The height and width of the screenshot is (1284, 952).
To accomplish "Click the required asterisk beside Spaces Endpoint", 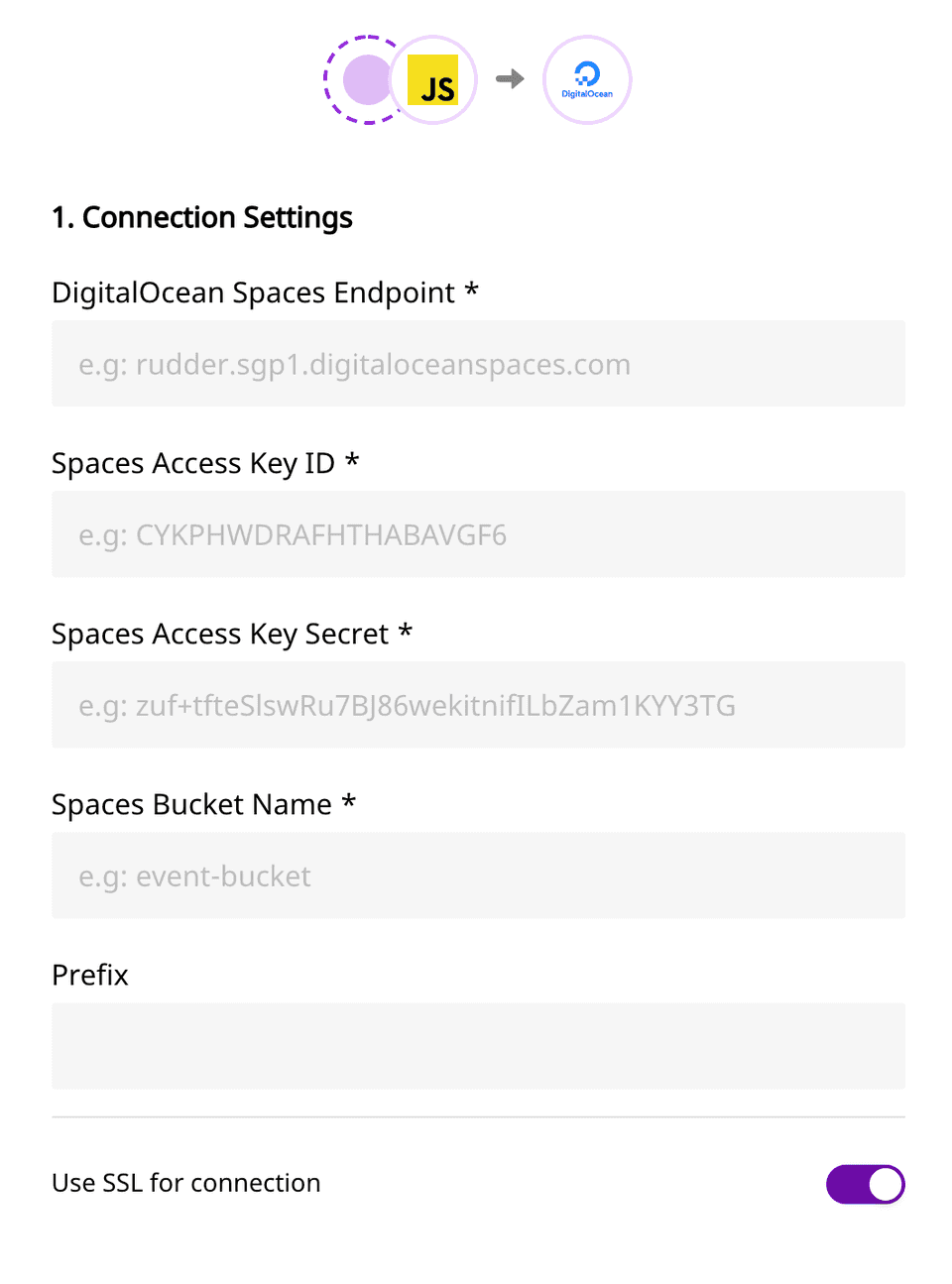I will (472, 291).
